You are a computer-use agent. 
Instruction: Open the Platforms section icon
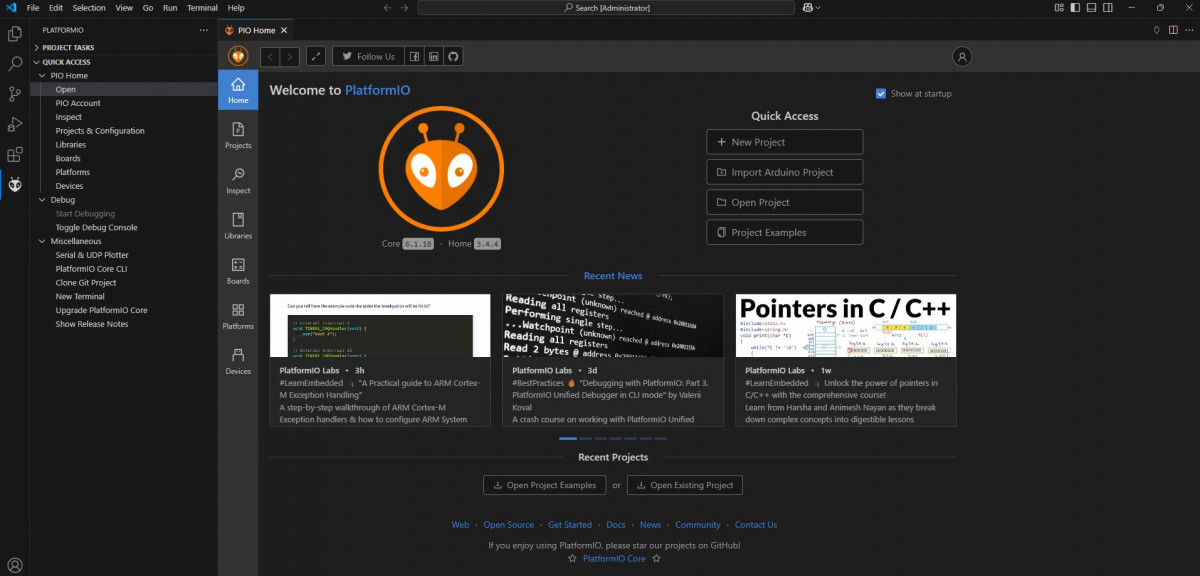click(238, 312)
